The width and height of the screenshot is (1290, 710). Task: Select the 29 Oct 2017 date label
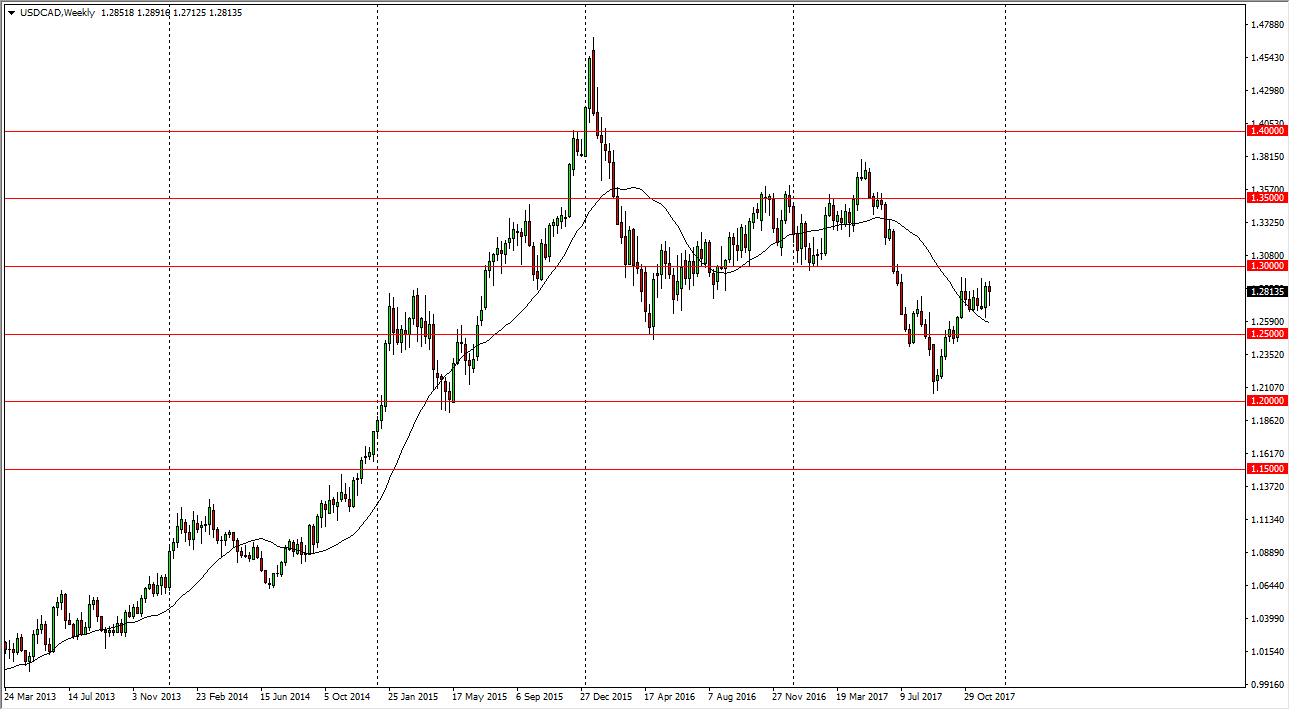(x=989, y=696)
